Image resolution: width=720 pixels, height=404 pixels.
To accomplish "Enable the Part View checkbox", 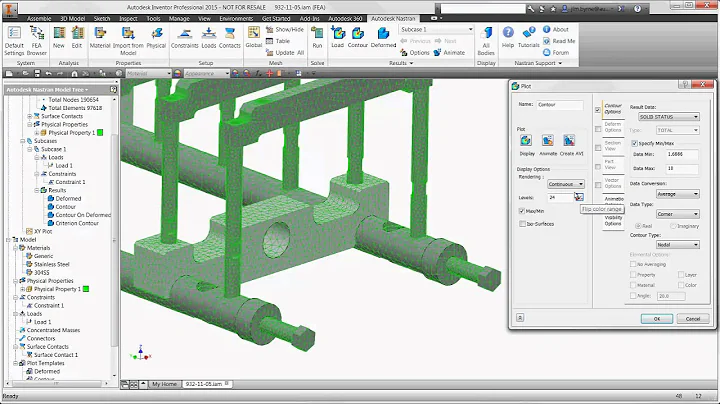I will click(598, 167).
